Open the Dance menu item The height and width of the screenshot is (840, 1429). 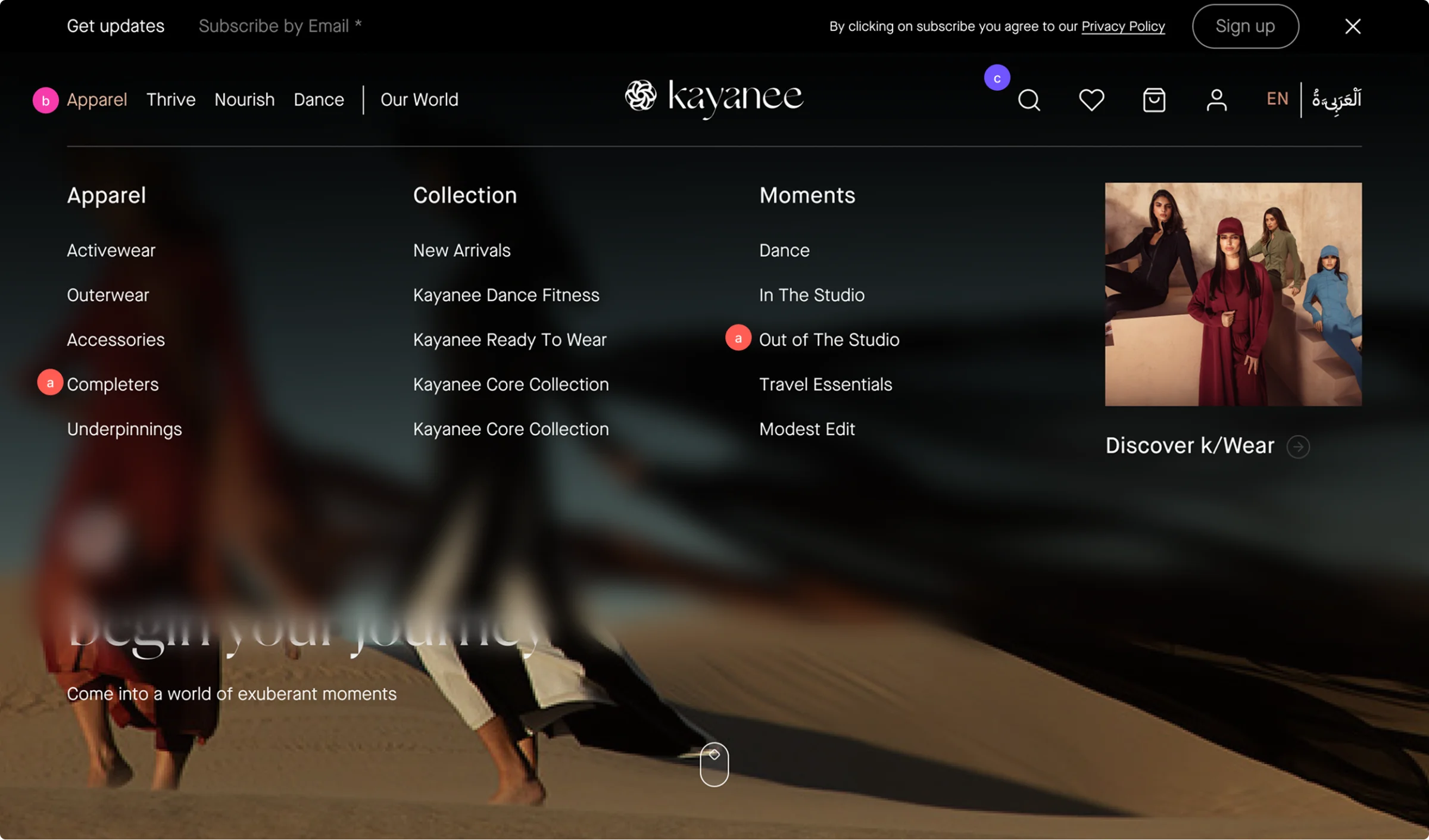tap(319, 99)
